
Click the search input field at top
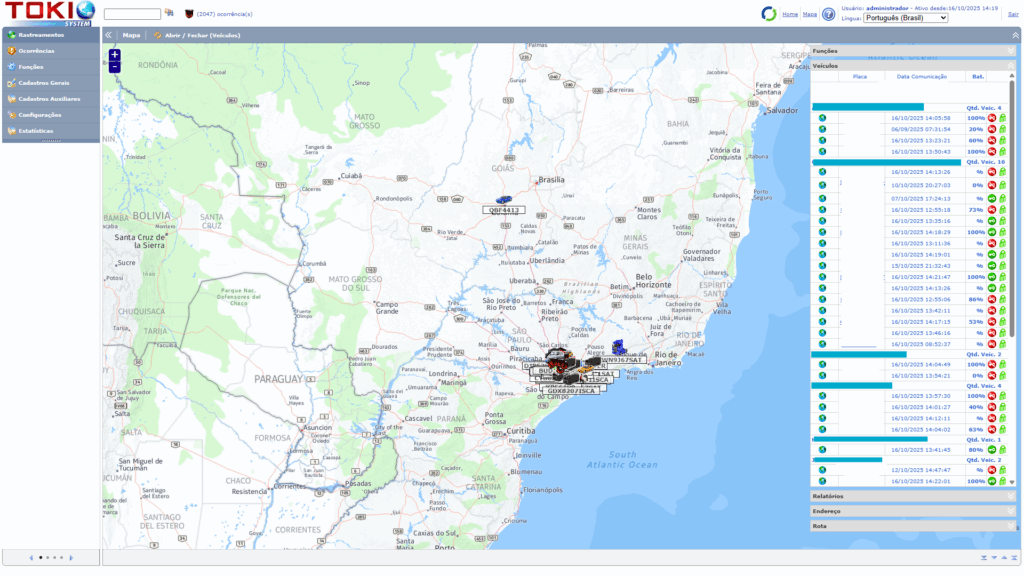132,14
